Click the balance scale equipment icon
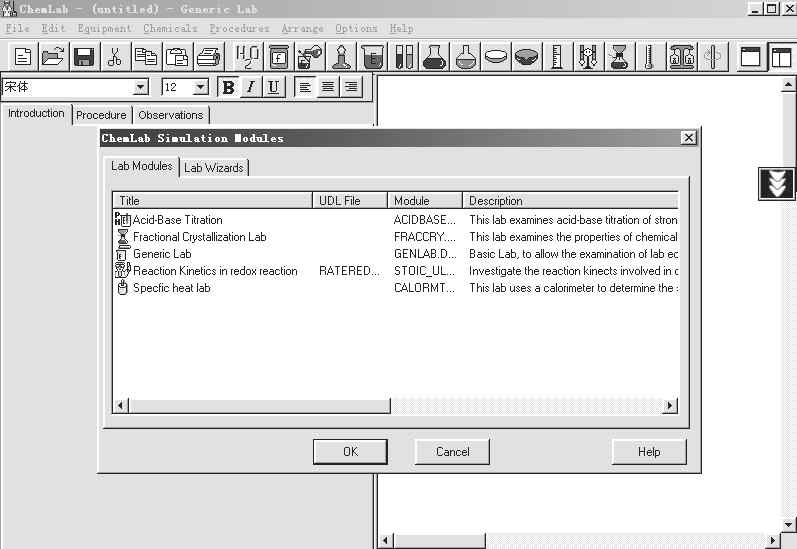Viewport: 797px width, 549px height. click(x=682, y=57)
